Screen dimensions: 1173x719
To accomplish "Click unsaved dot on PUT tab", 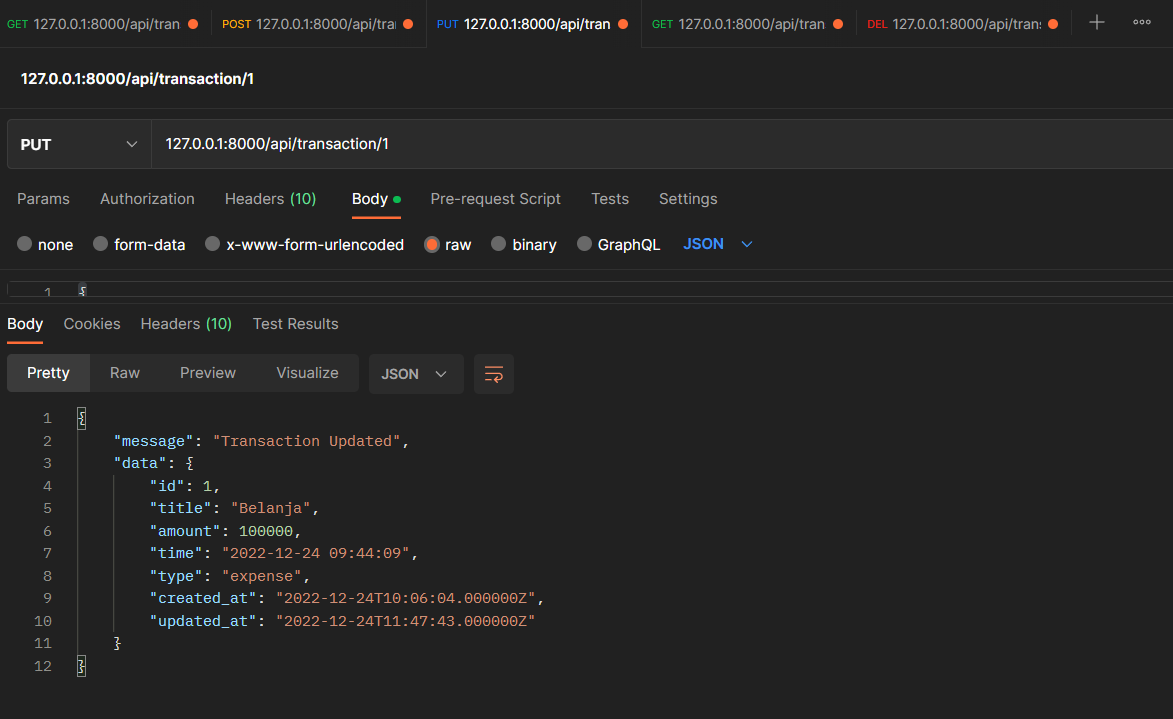I will [622, 24].
